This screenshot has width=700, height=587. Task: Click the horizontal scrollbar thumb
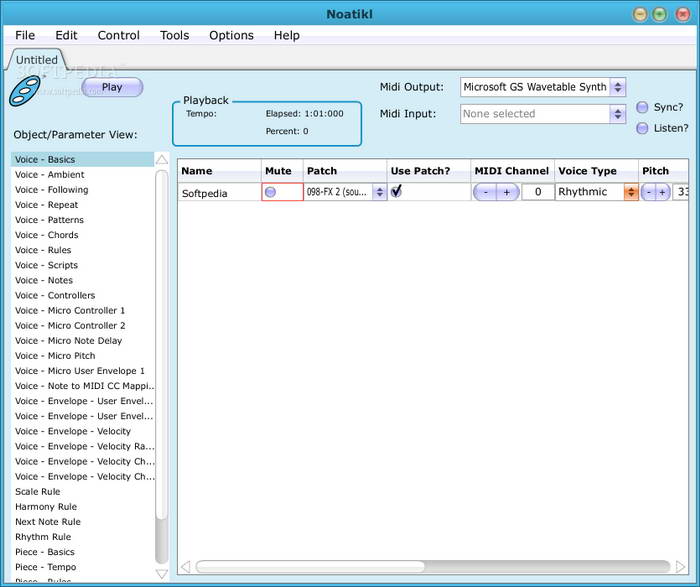pos(310,567)
